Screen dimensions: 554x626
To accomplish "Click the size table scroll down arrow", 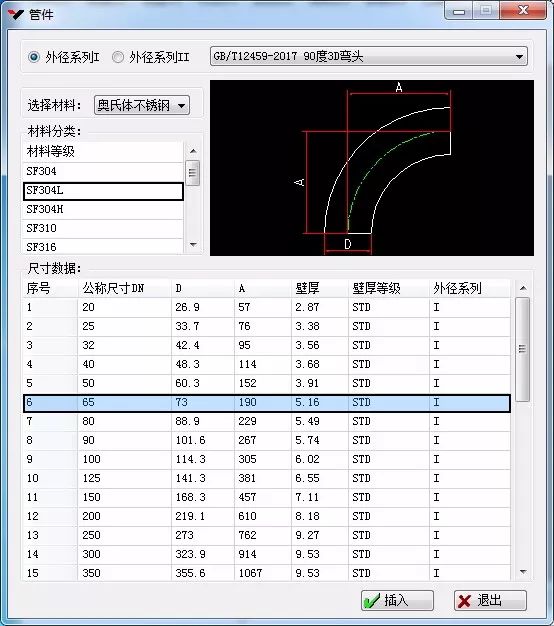I will (x=523, y=572).
